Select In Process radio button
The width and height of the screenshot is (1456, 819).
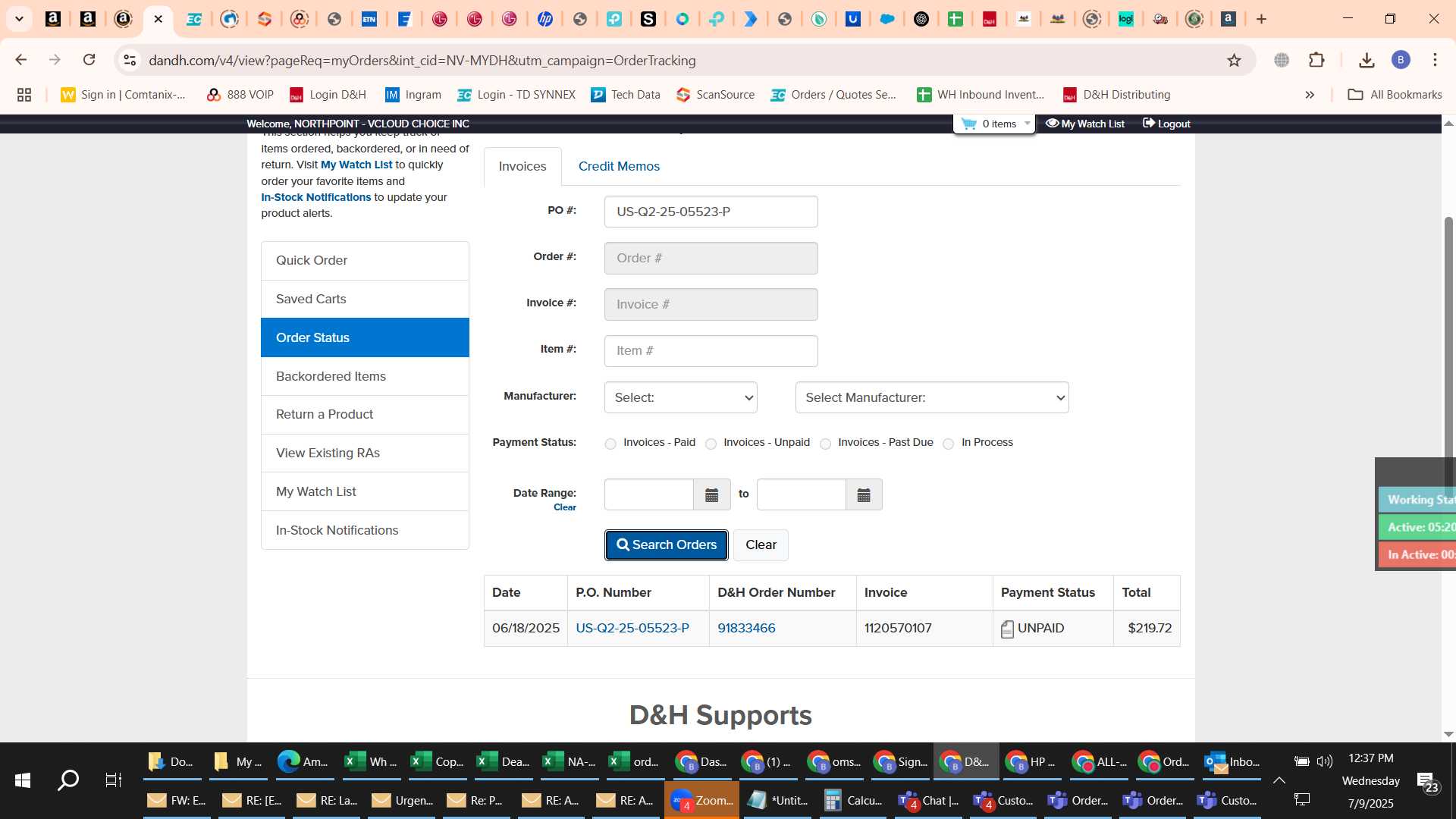tap(948, 444)
